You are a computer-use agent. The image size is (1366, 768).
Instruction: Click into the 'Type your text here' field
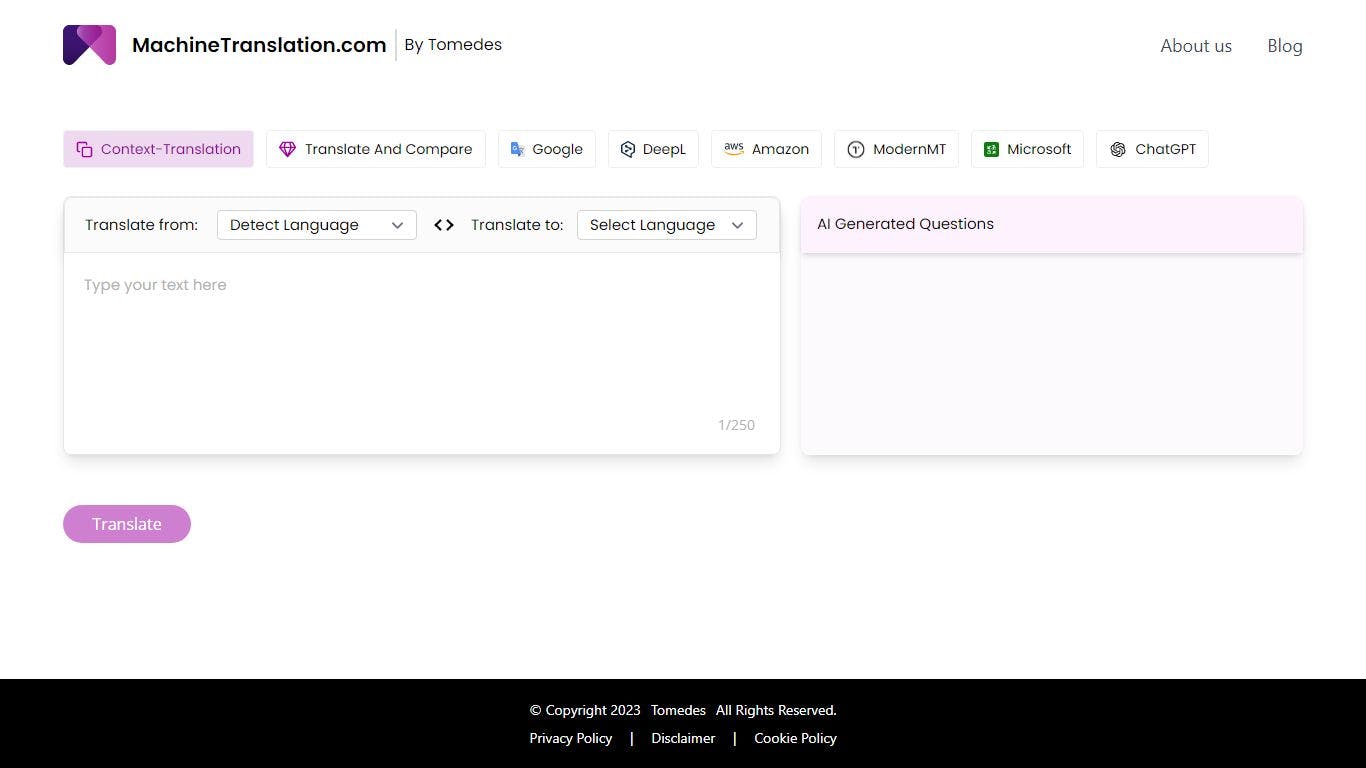pos(420,330)
